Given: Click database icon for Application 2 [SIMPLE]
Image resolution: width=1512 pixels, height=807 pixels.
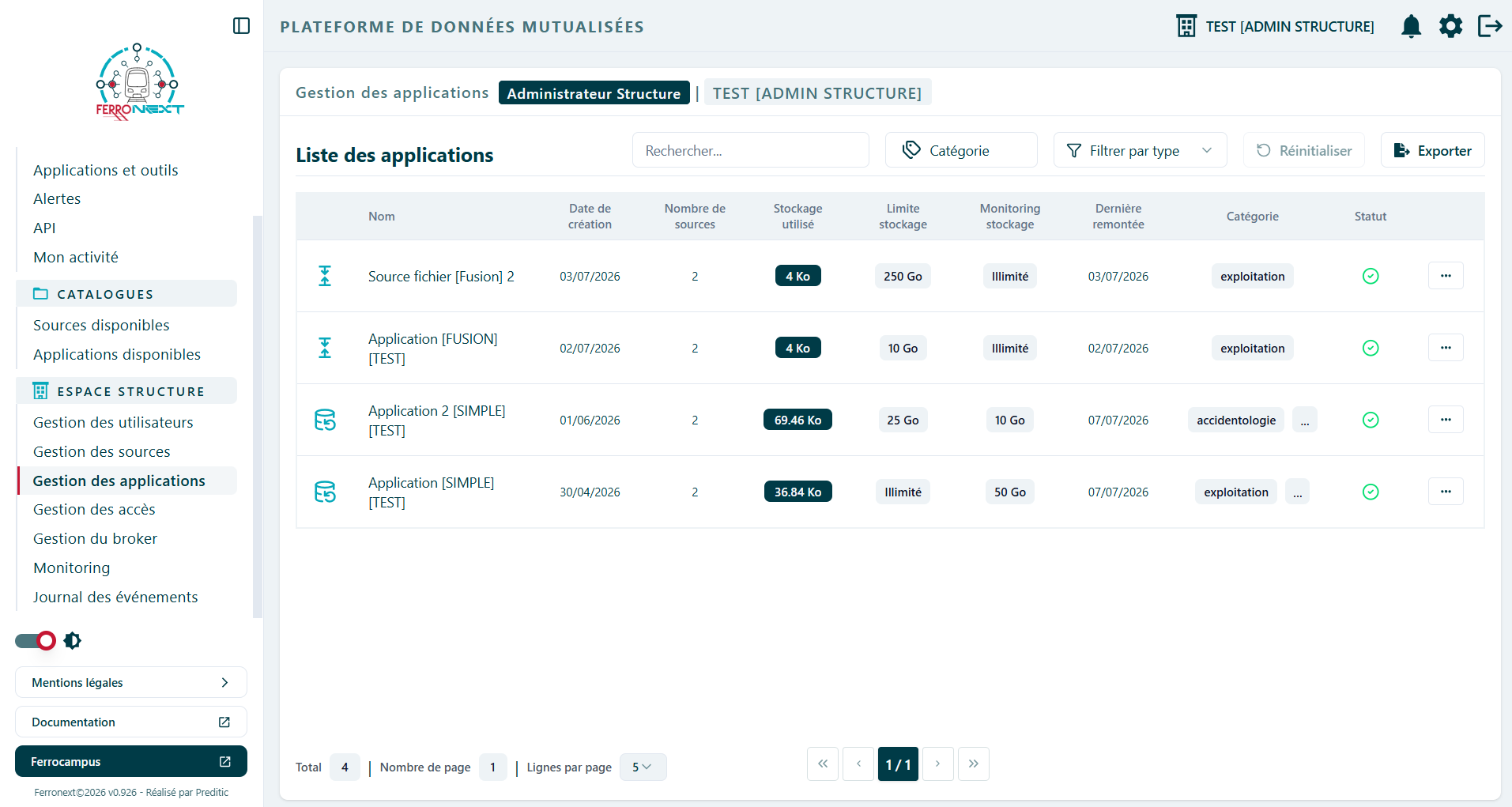Looking at the screenshot, I should click(325, 420).
